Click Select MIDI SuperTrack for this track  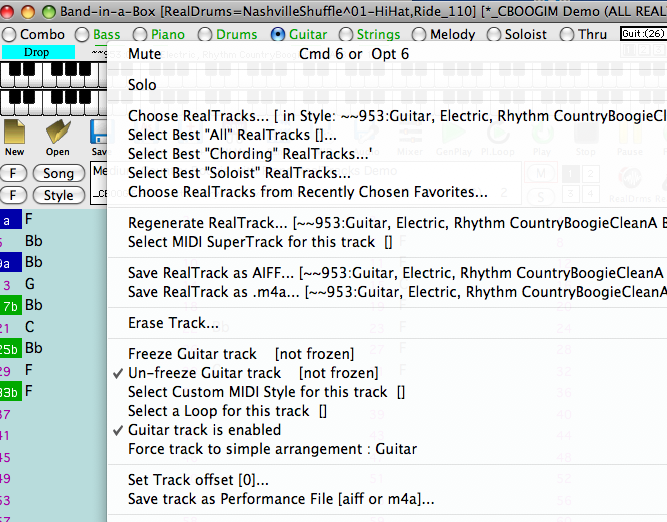click(x=387, y=242)
